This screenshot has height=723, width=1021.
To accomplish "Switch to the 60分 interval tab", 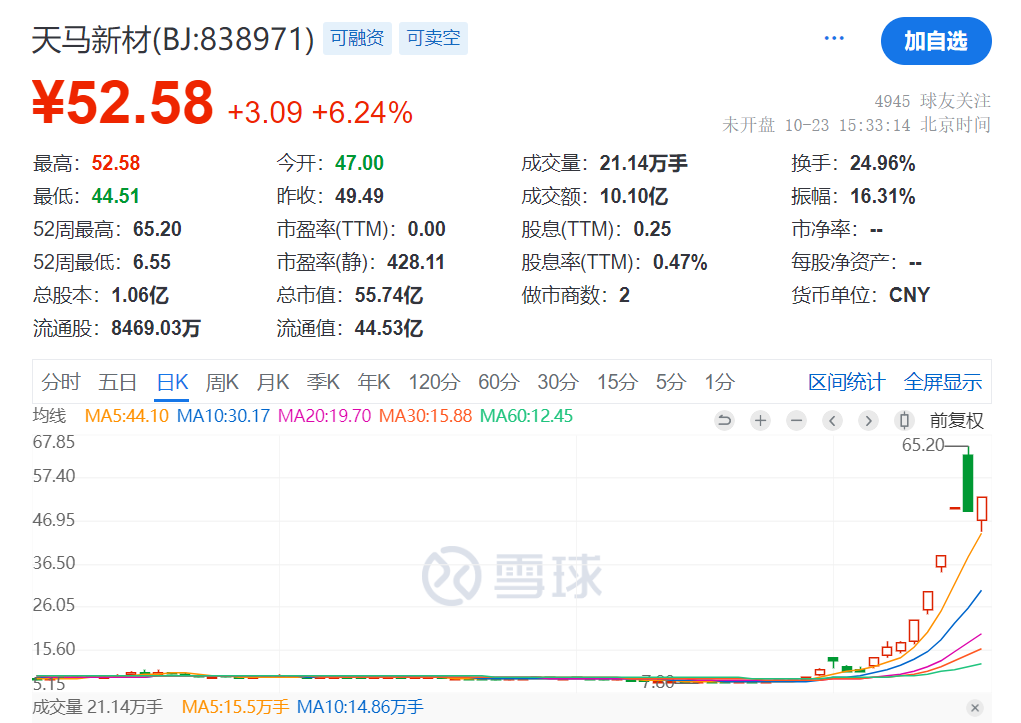I will click(x=499, y=382).
